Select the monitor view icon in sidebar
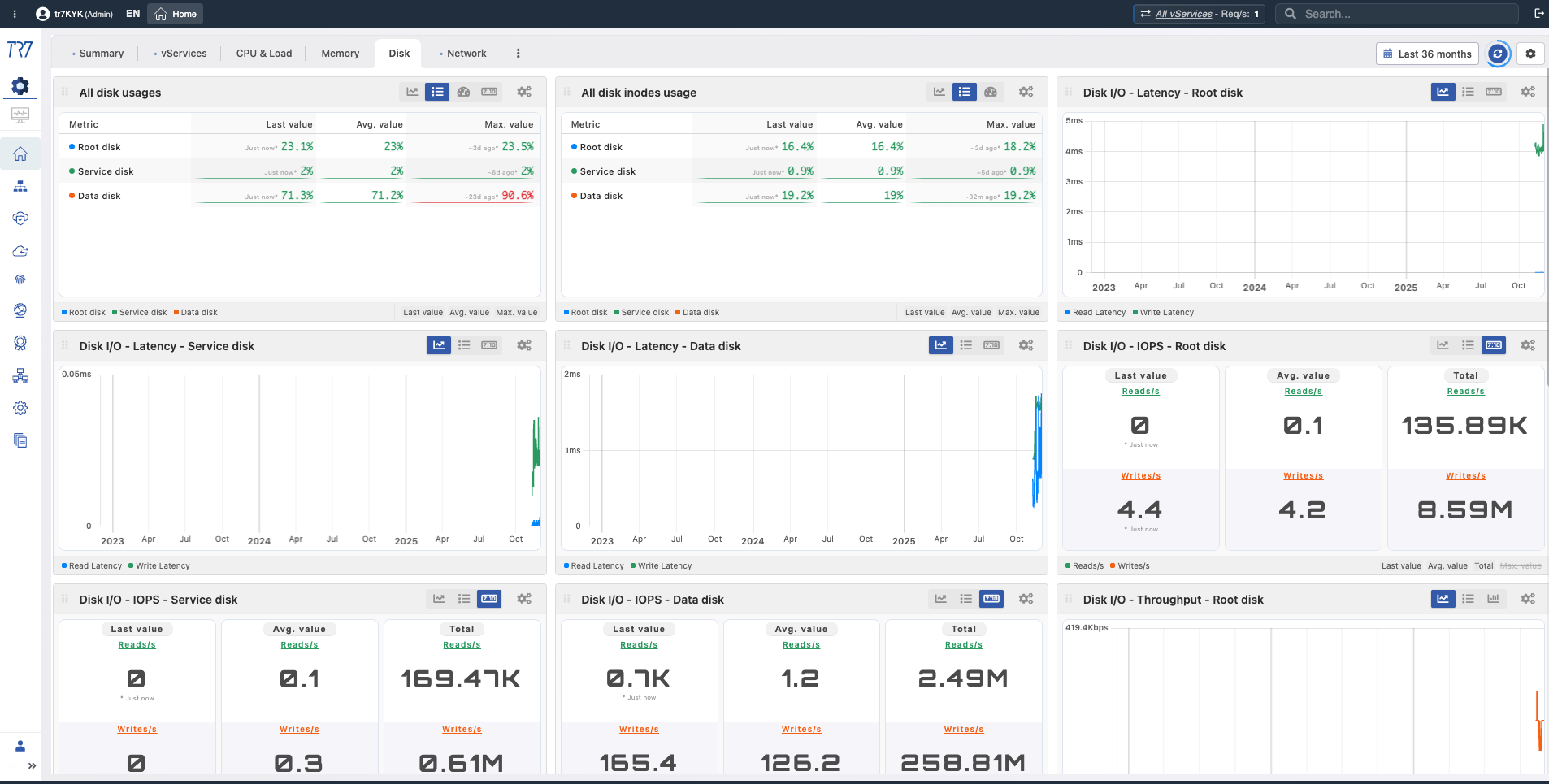The image size is (1549, 784). pos(20,115)
